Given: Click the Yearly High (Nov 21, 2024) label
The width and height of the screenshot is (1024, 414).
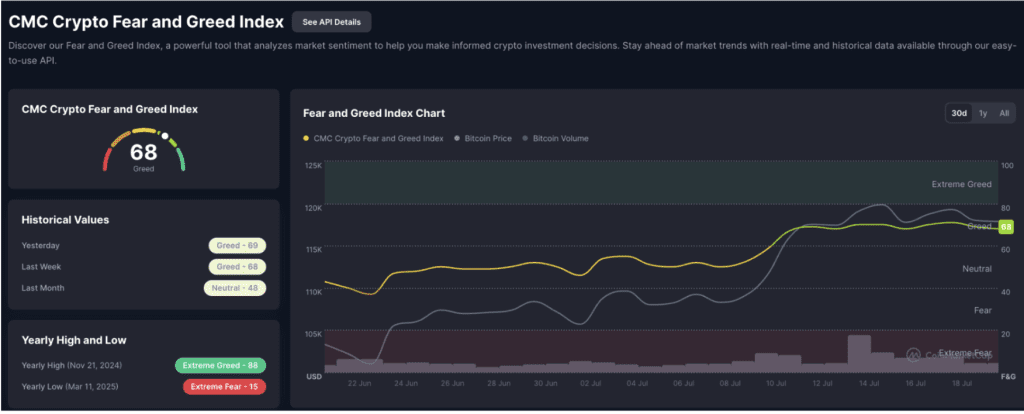Looking at the screenshot, I should 72,365.
